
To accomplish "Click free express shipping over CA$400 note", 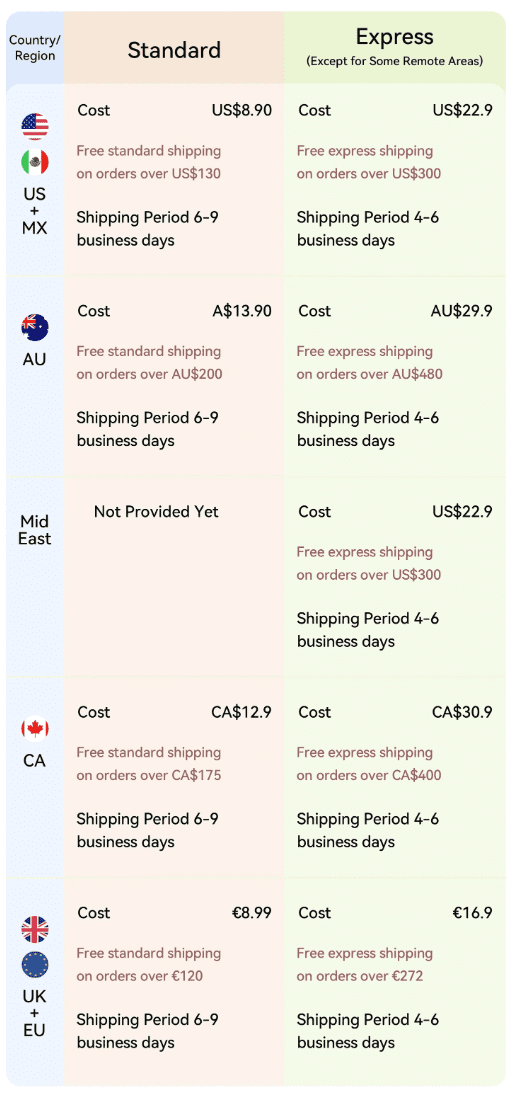I will coord(369,764).
